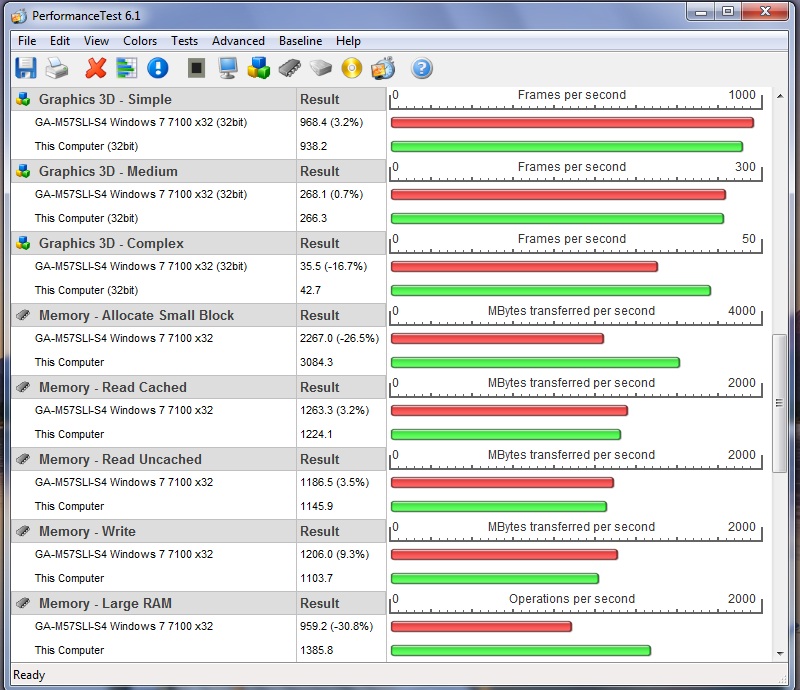Click the yellow CD test toolbar icon
The height and width of the screenshot is (690, 800).
pos(352,68)
